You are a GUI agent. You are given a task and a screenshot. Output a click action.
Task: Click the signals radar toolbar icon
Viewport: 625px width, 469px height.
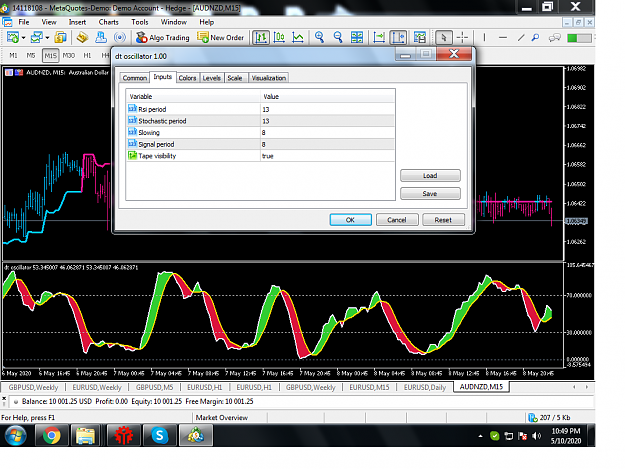pos(120,37)
